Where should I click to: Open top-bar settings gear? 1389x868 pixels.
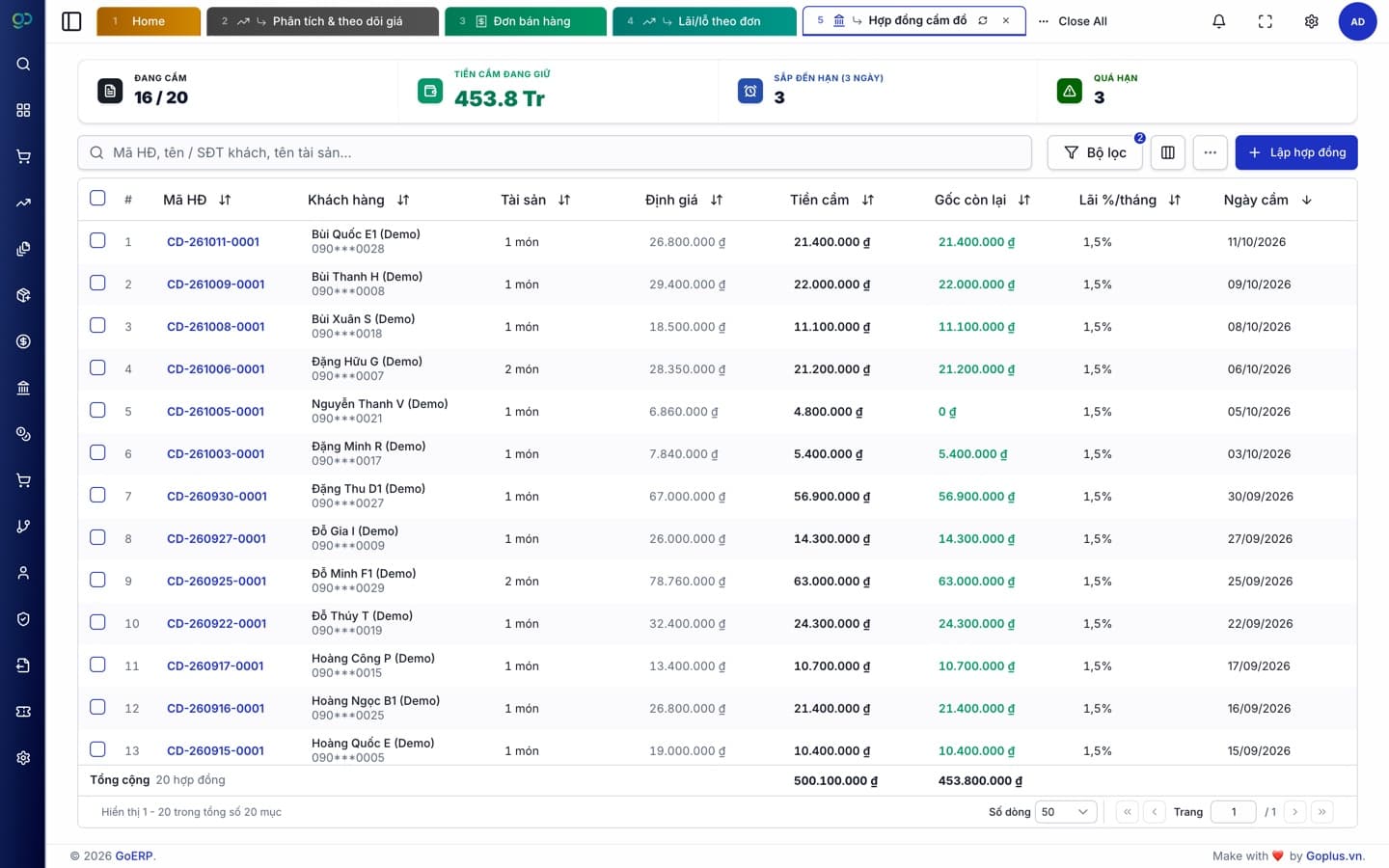coord(1312,21)
